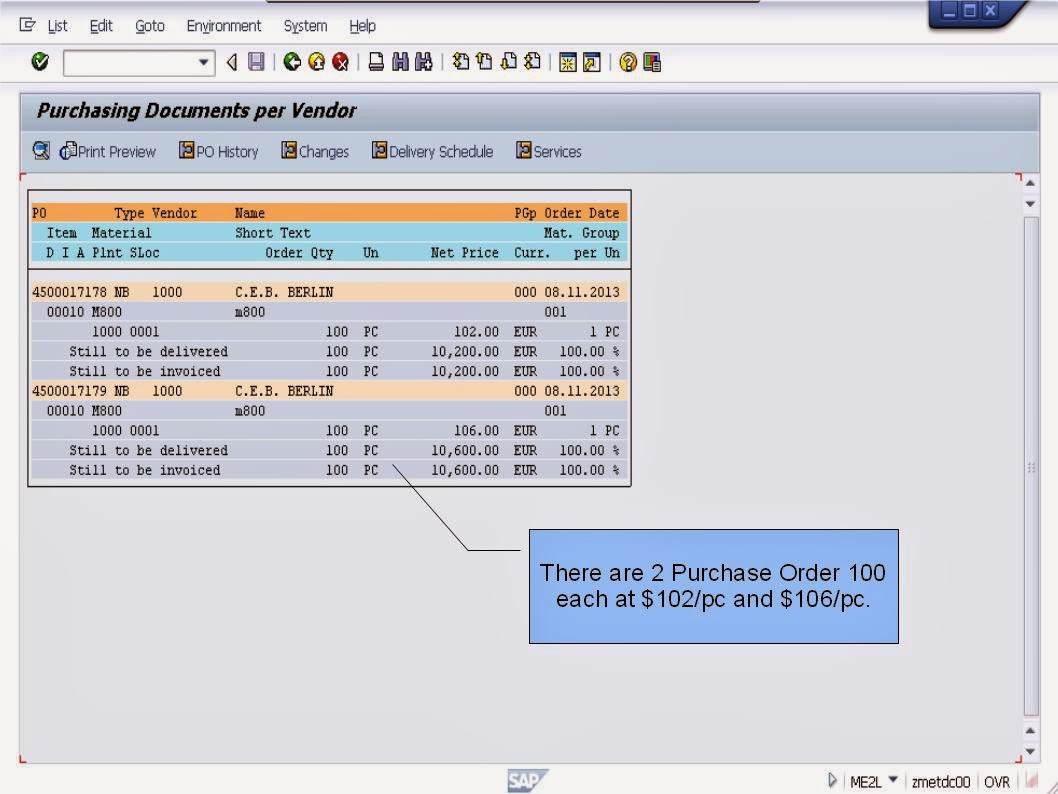Click value 10,600.00 in Still to be invoiced row
This screenshot has height=794, width=1058.
(465, 470)
